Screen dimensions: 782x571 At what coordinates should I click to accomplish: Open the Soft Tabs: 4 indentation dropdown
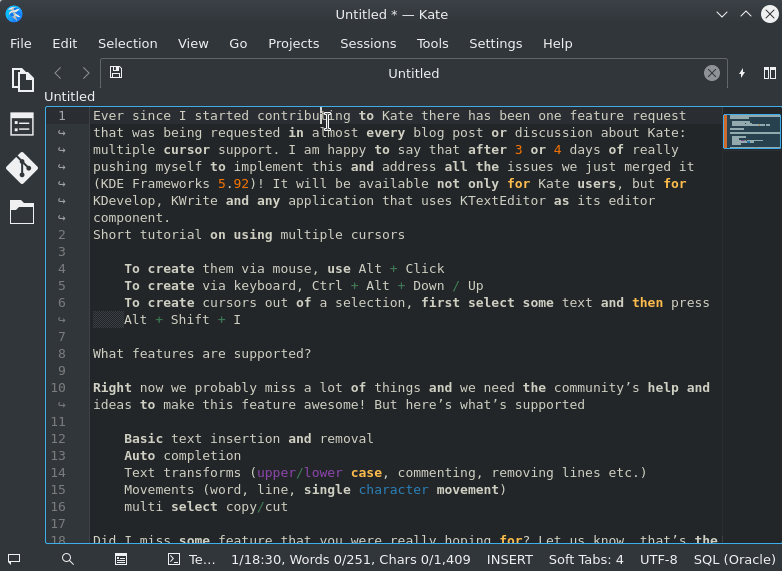[x=586, y=559]
